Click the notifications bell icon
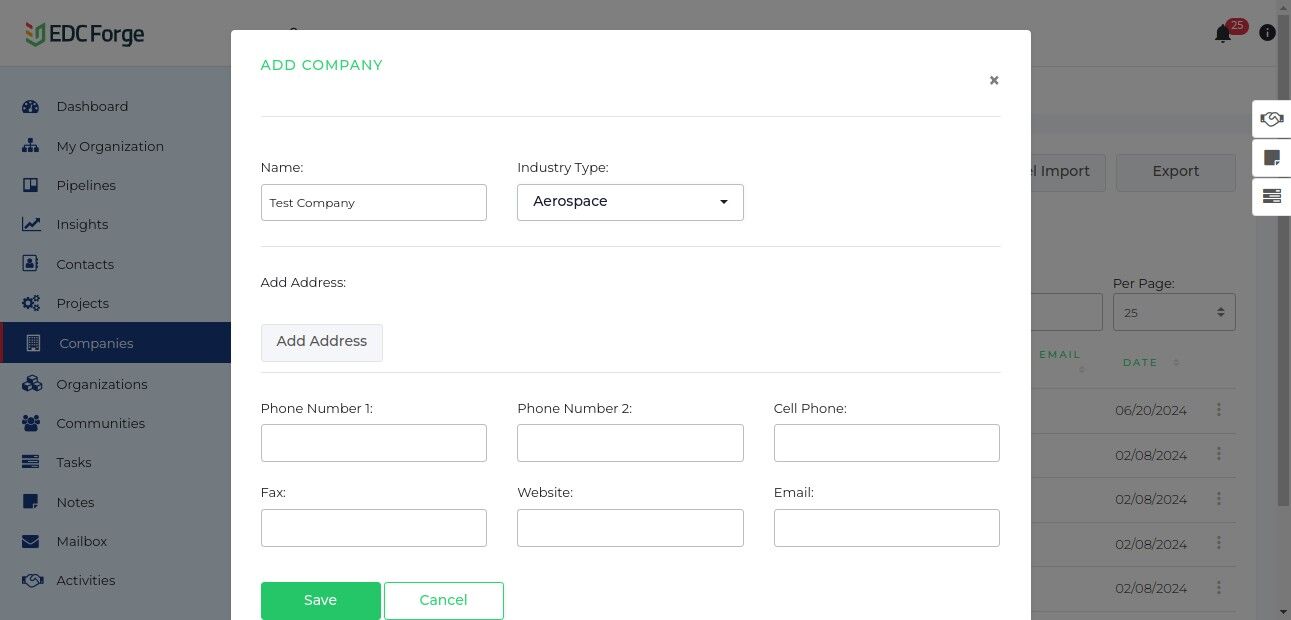1291x620 pixels. (1222, 34)
